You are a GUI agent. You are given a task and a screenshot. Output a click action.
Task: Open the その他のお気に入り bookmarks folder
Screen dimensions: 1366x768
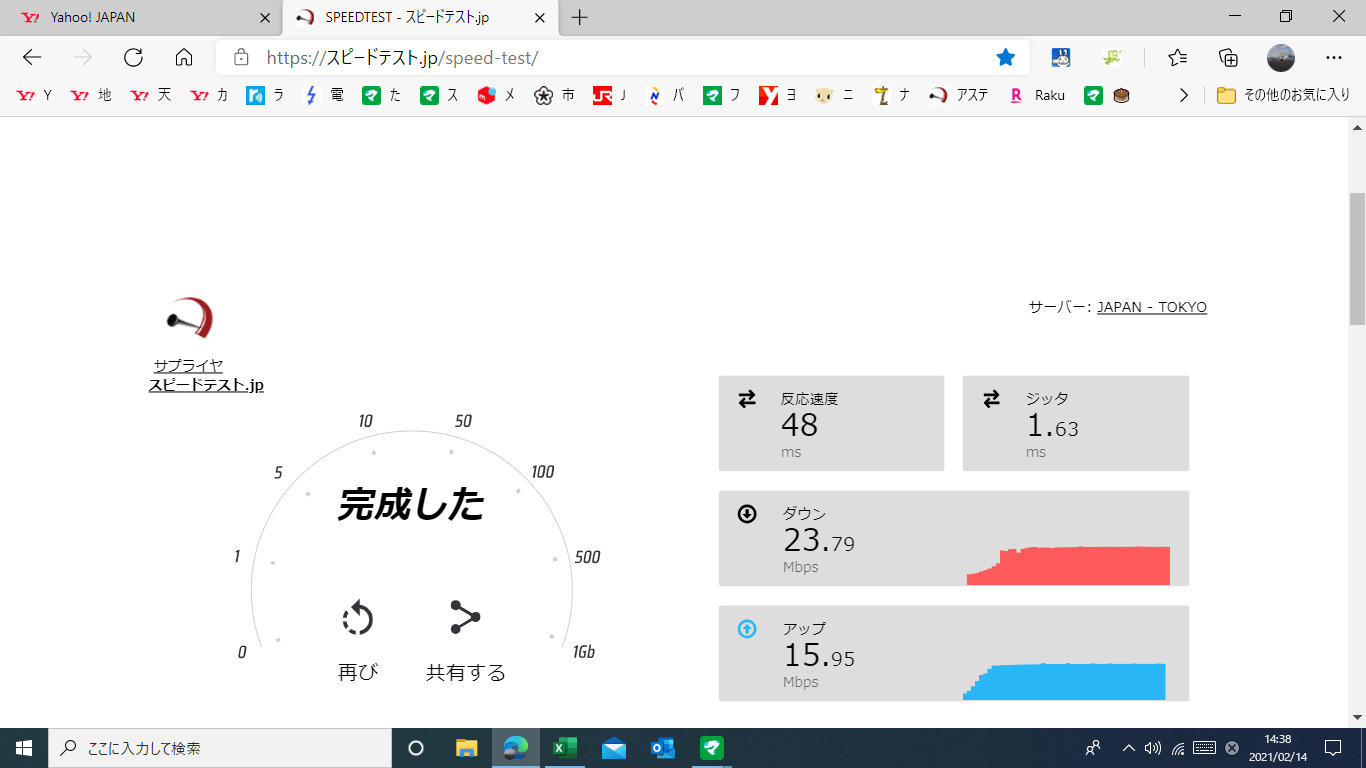click(x=1283, y=95)
